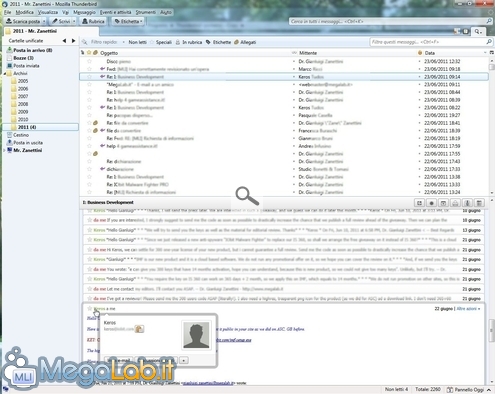
Task: Click the thread column header icon
Action: [x=83, y=53]
